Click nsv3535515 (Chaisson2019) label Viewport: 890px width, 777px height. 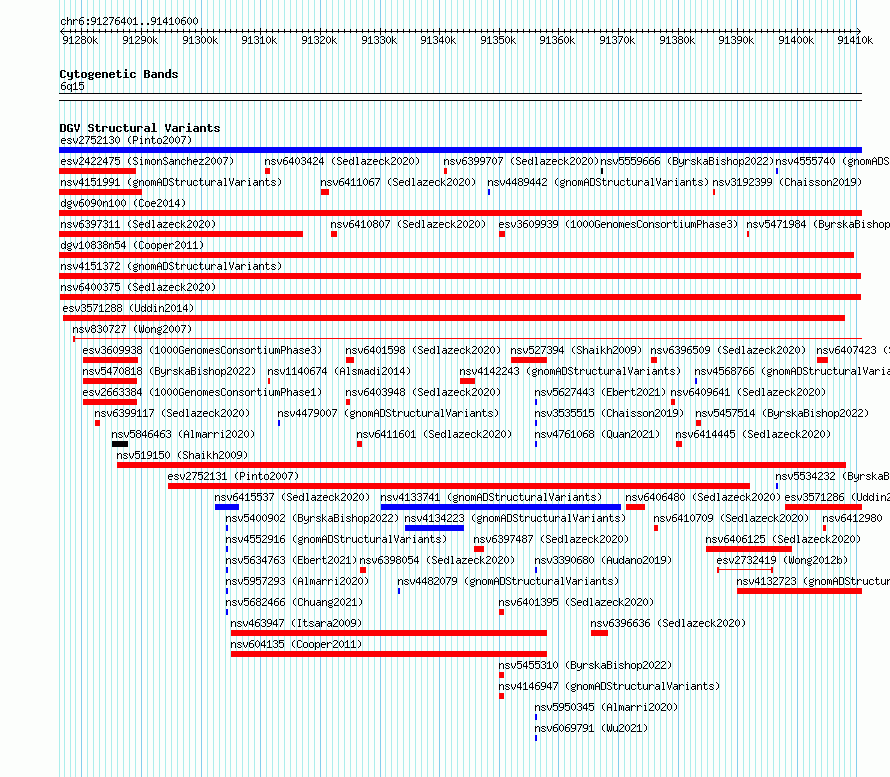[x=609, y=413]
